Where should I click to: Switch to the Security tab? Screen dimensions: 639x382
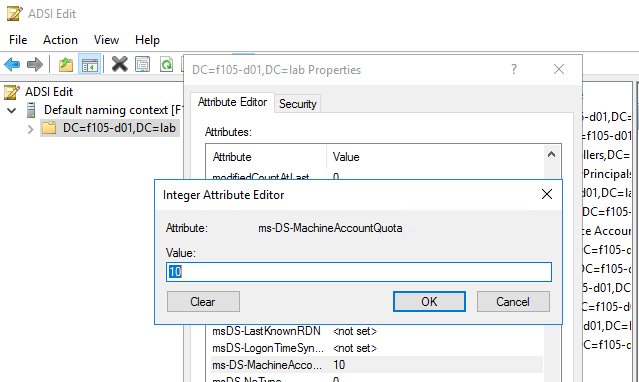tap(297, 104)
